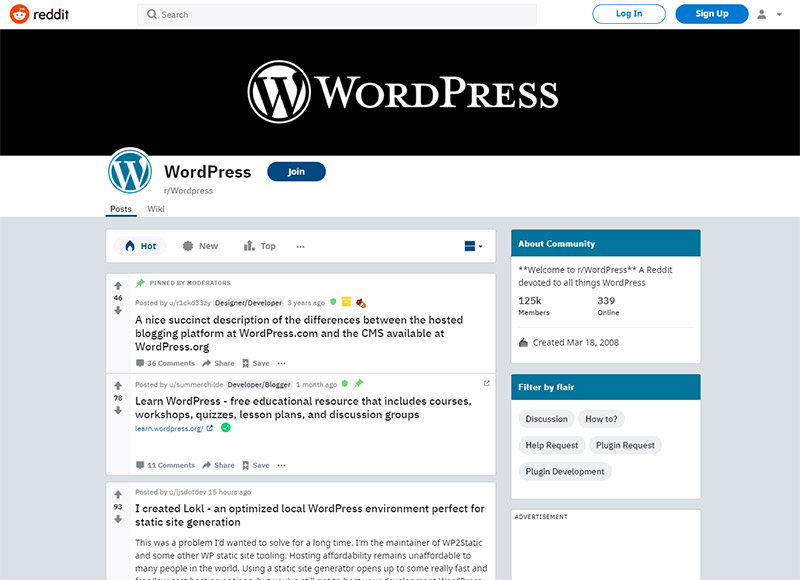Click the Reddit logo icon
800x580 pixels.
pos(19,14)
